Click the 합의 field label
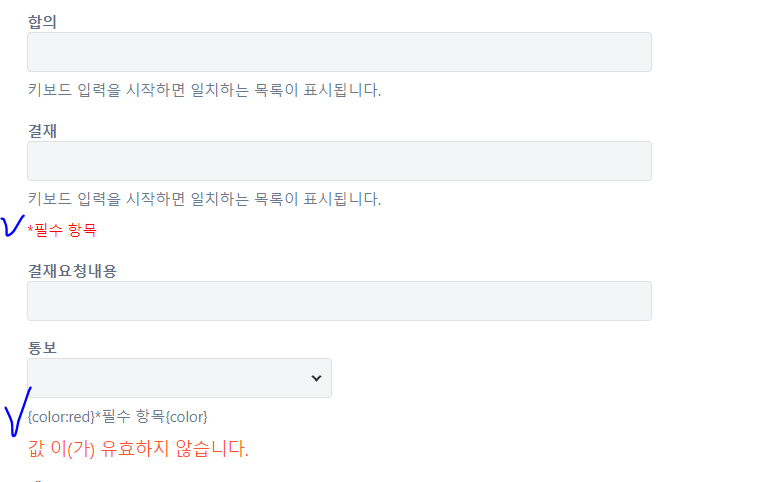765x482 pixels. pos(42,22)
